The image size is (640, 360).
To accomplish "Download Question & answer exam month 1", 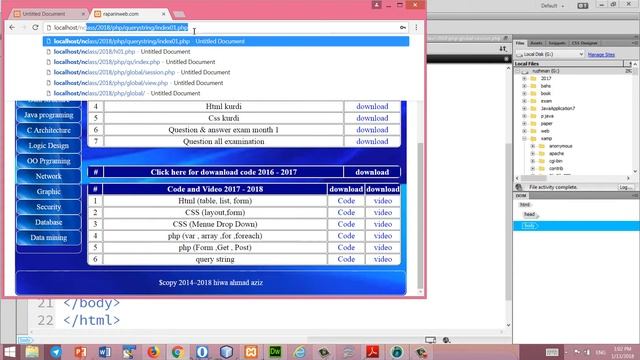I will (372, 130).
